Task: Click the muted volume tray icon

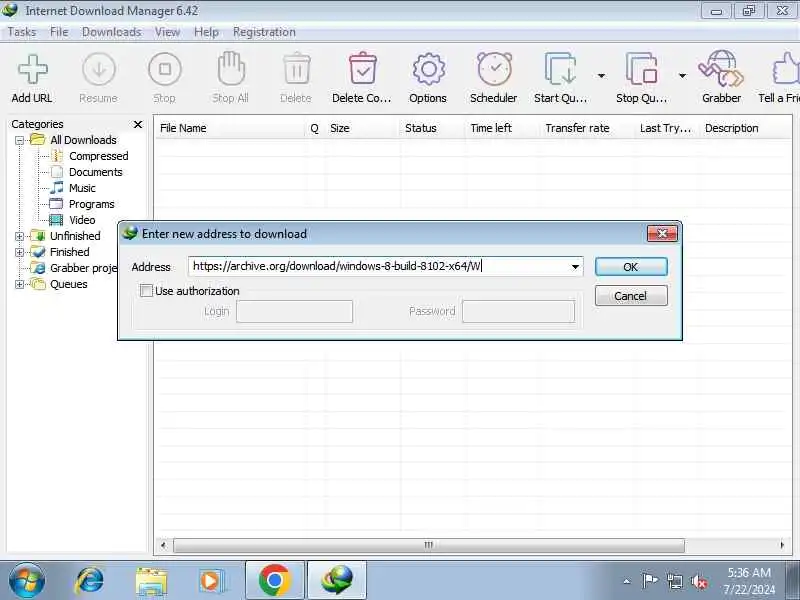Action: pos(698,581)
